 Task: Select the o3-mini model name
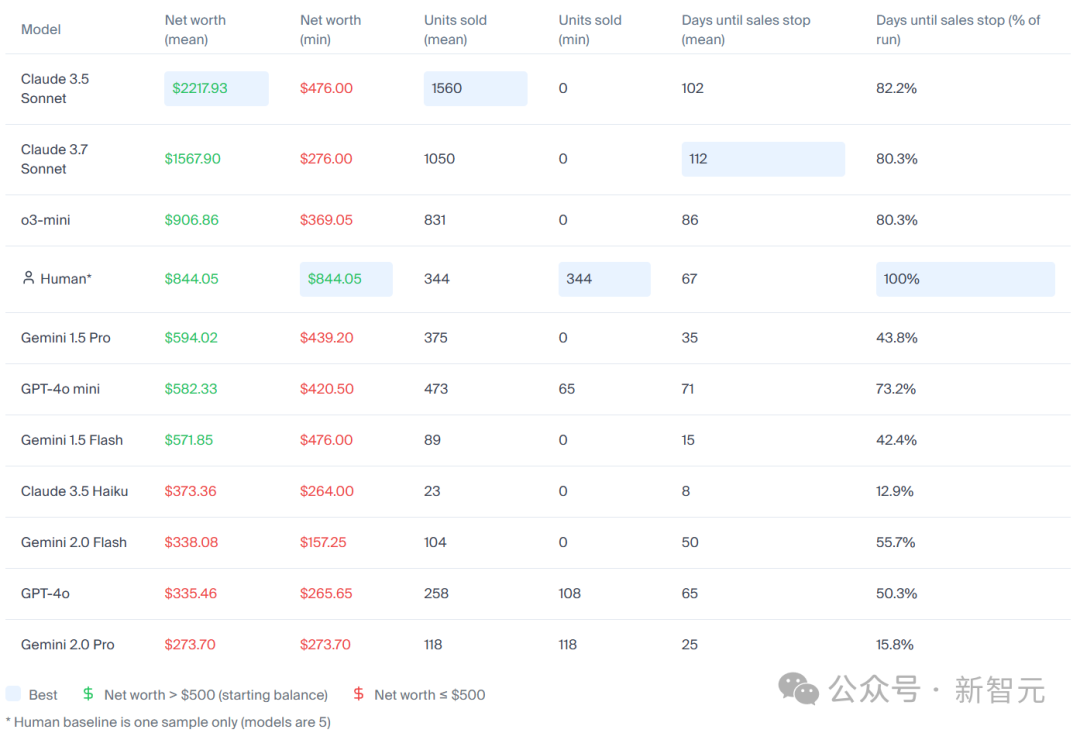pyautogui.click(x=45, y=220)
